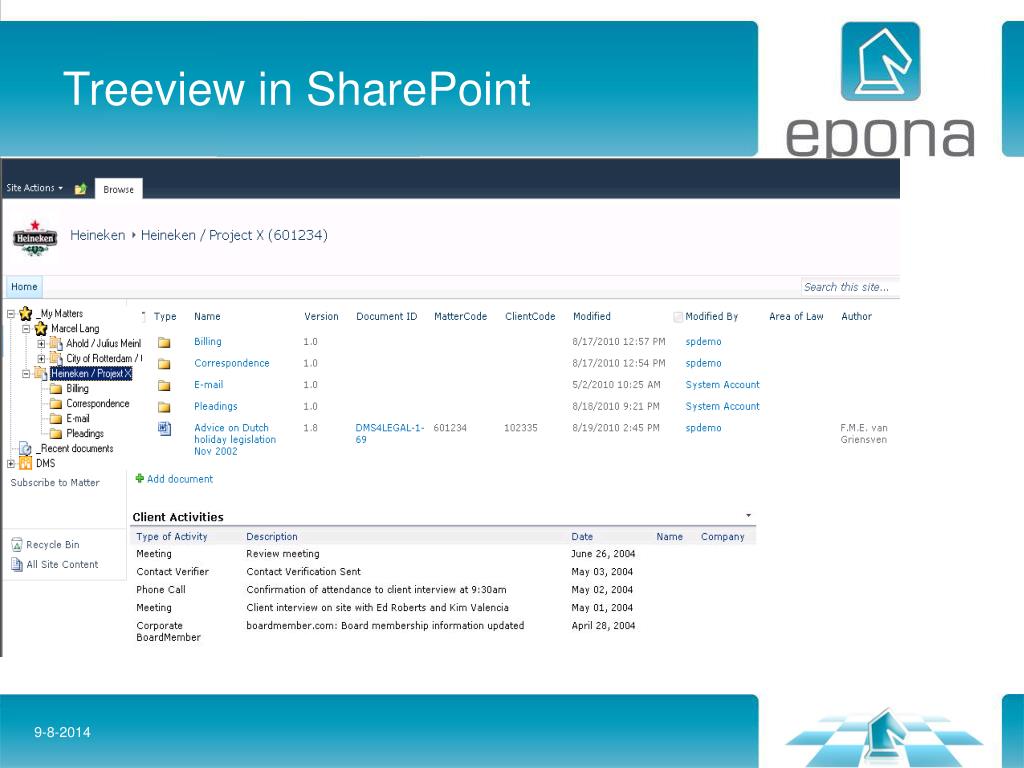The width and height of the screenshot is (1024, 768).
Task: Click the Billing folder icon in treeview
Action: point(56,389)
